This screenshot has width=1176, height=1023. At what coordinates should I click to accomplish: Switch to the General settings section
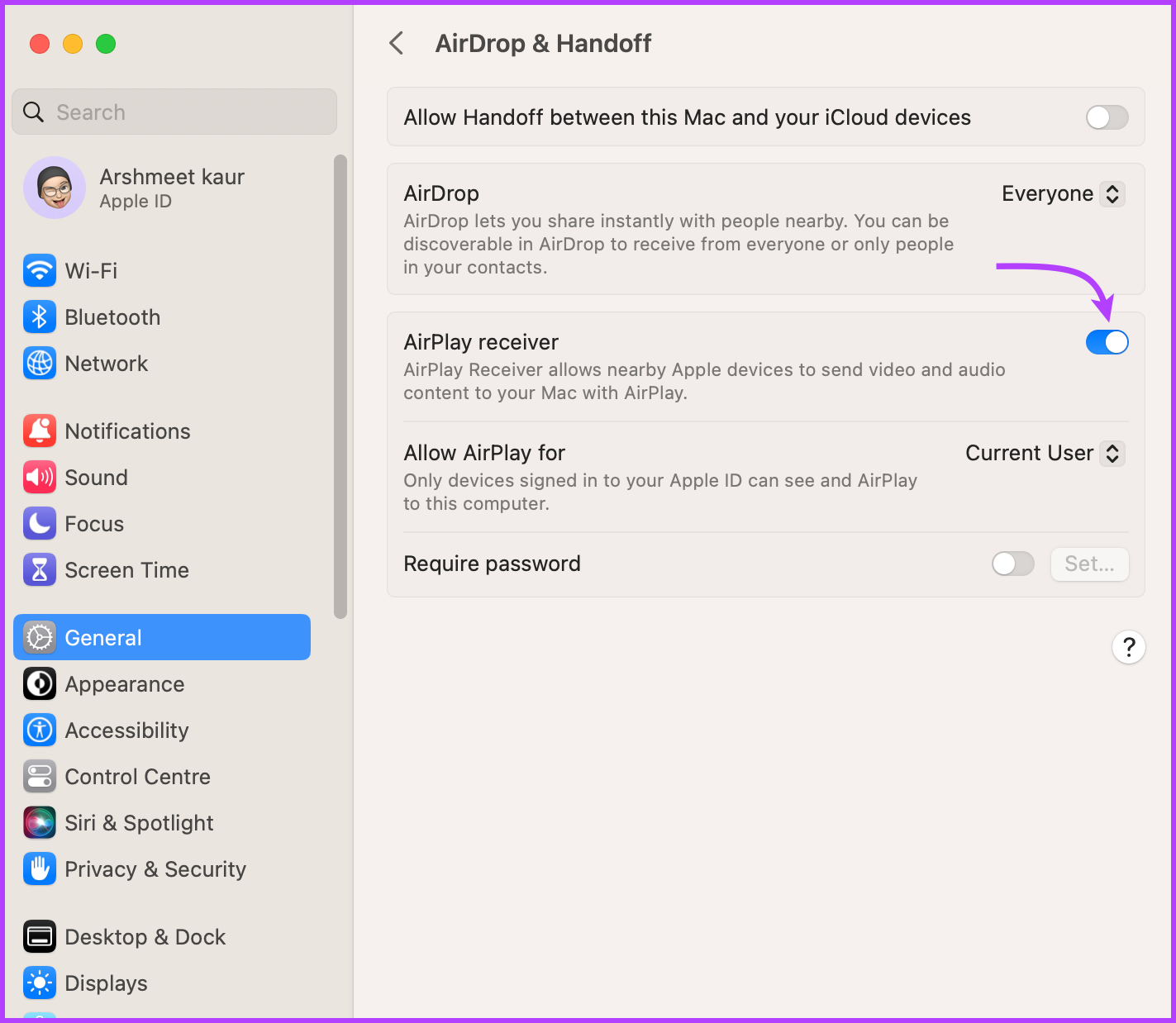102,637
